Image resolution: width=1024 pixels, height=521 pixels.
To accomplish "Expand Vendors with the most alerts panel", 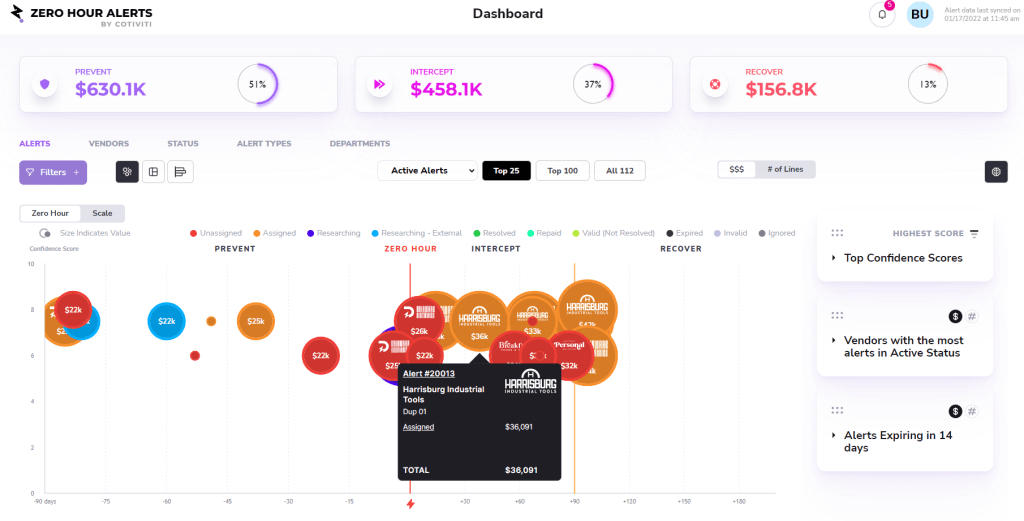I will point(903,346).
